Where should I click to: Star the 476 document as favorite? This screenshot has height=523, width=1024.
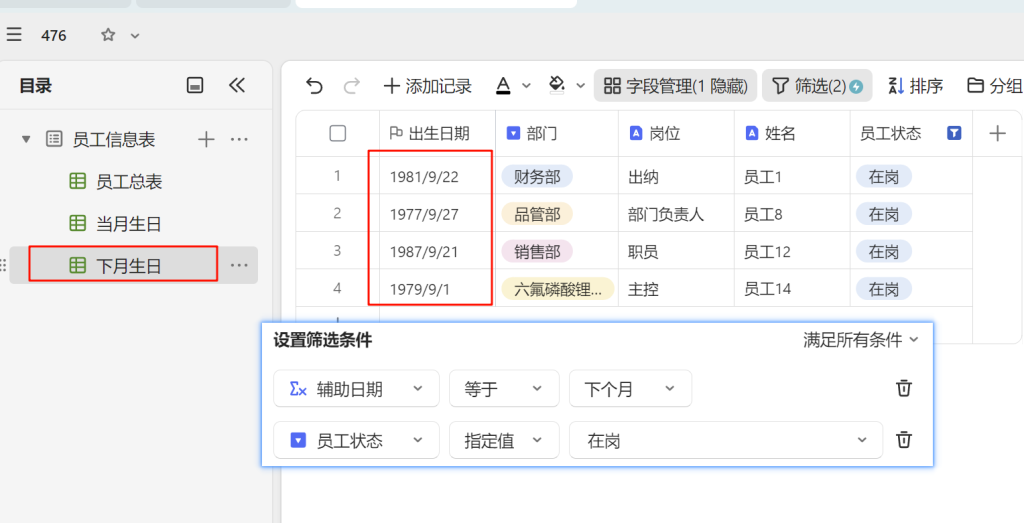[108, 35]
